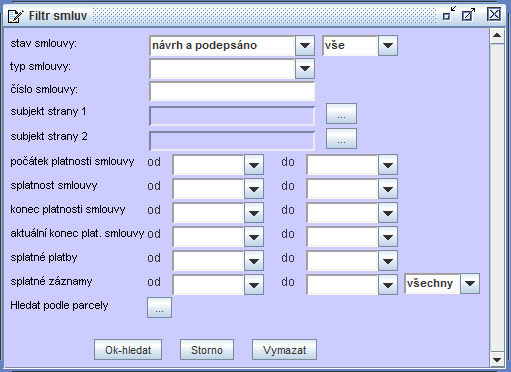Open konec platnosti smlouvy 'od' dropdown
This screenshot has width=511, height=372.
(x=254, y=213)
